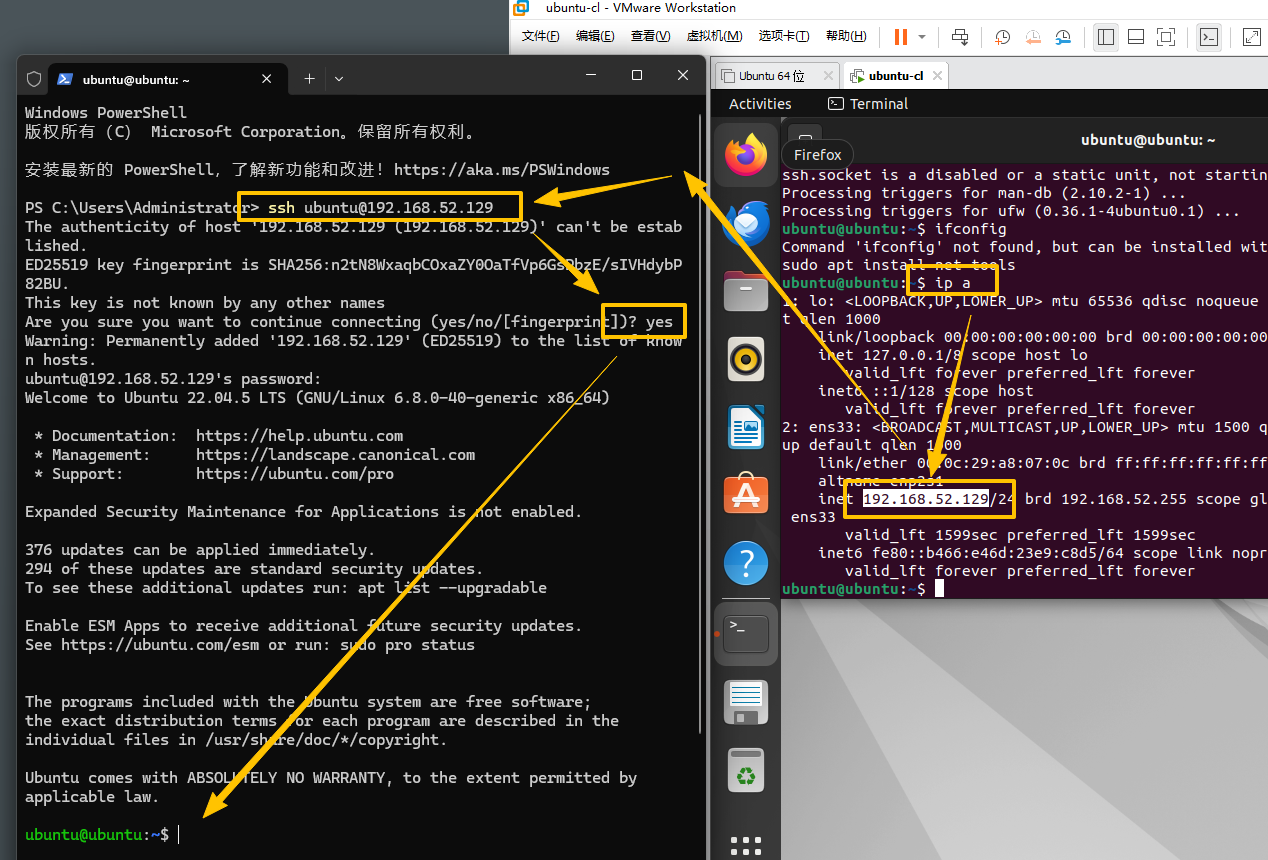The image size is (1268, 860).
Task: Open the 文件(F) menu in VMware
Action: [541, 36]
